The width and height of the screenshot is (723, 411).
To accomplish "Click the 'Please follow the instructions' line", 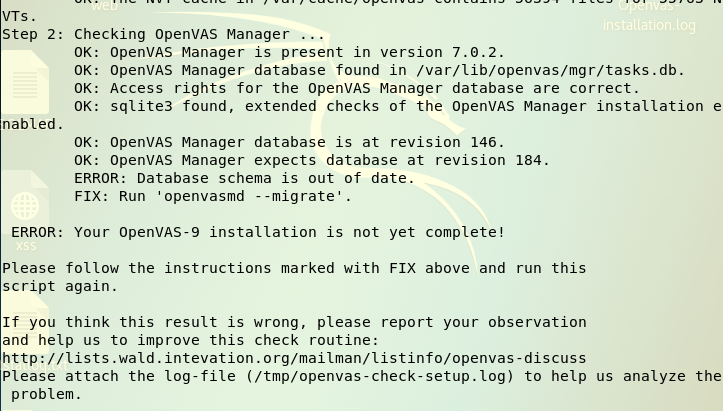I will coord(294,277).
